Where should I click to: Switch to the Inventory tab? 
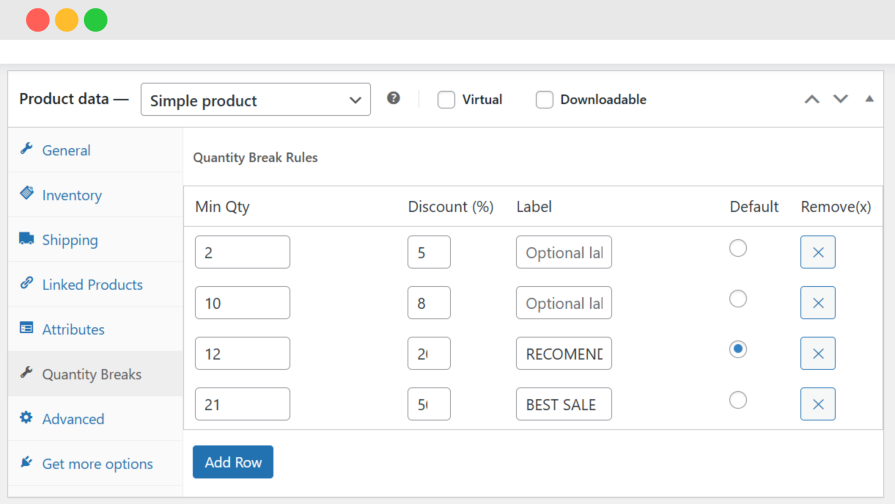[71, 195]
